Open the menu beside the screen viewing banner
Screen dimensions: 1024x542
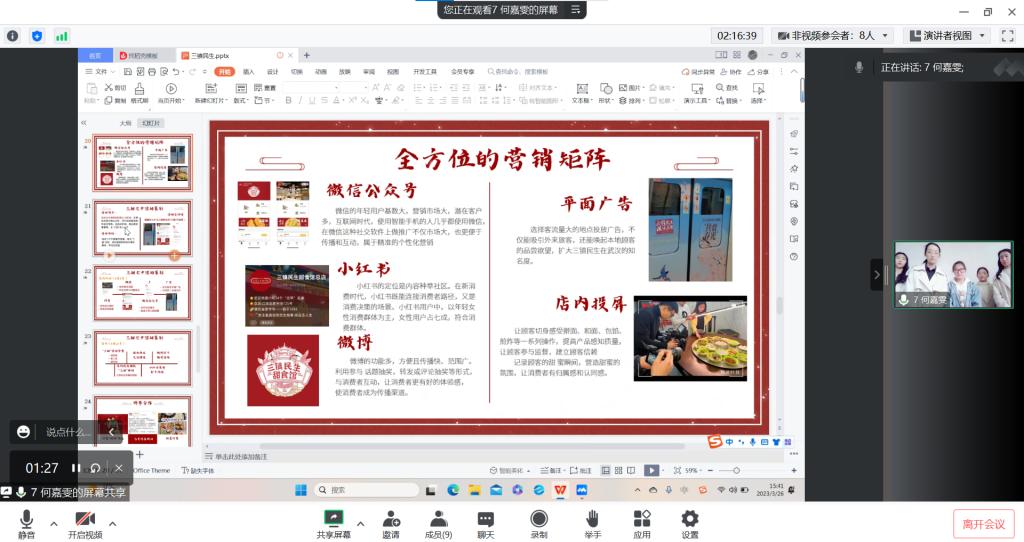point(575,9)
